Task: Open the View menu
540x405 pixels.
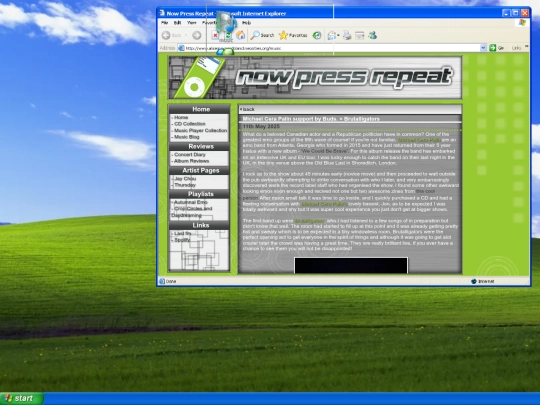Action: coord(191,23)
